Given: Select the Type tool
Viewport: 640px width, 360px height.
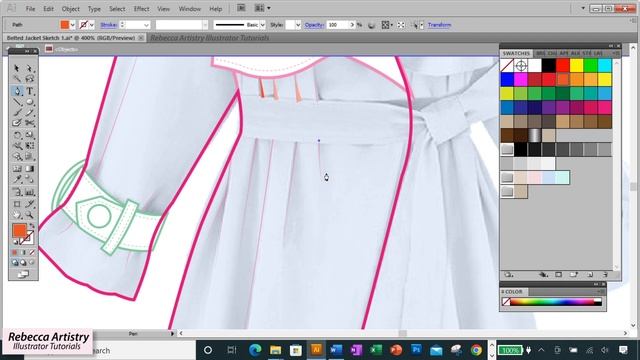Looking at the screenshot, I should coord(30,91).
